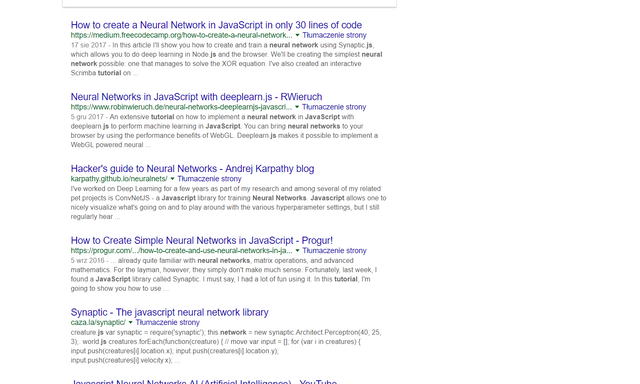Screen dimensions: 640x384
Task: Click the '17 sie 2017' snippet date
Action: pos(88,45)
